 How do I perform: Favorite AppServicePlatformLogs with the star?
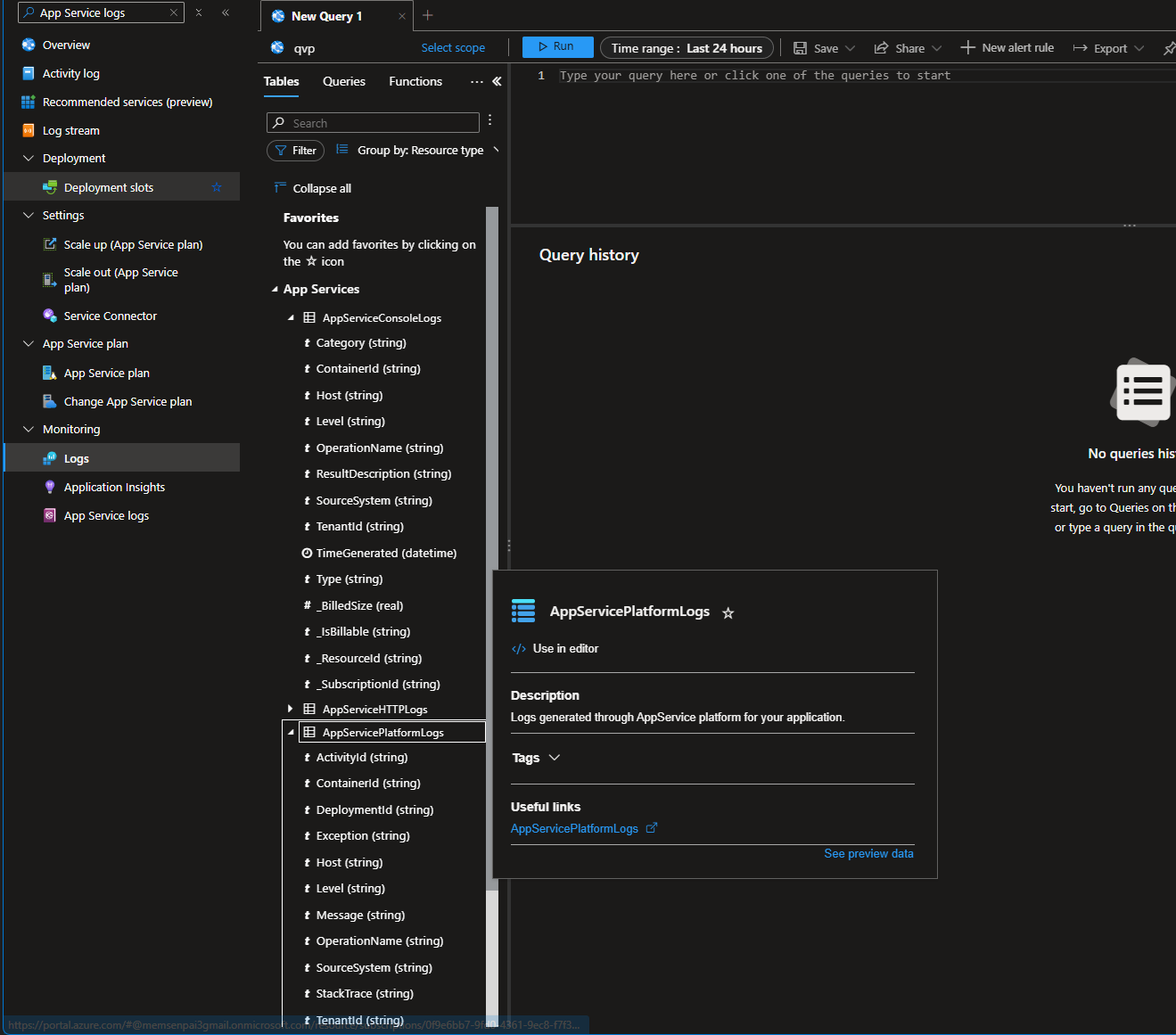728,613
